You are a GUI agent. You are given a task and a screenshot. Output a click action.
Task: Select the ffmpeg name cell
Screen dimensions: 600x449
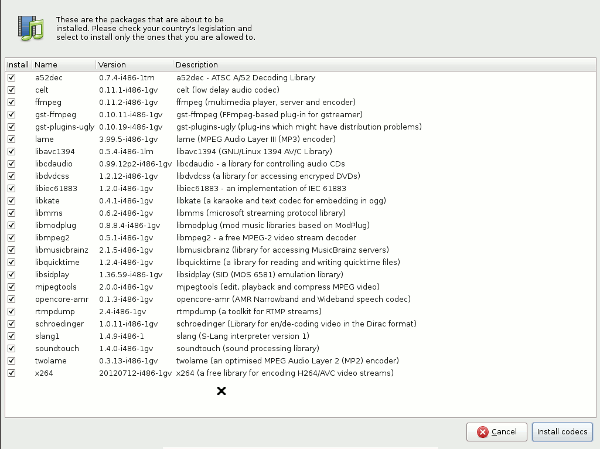pos(48,103)
